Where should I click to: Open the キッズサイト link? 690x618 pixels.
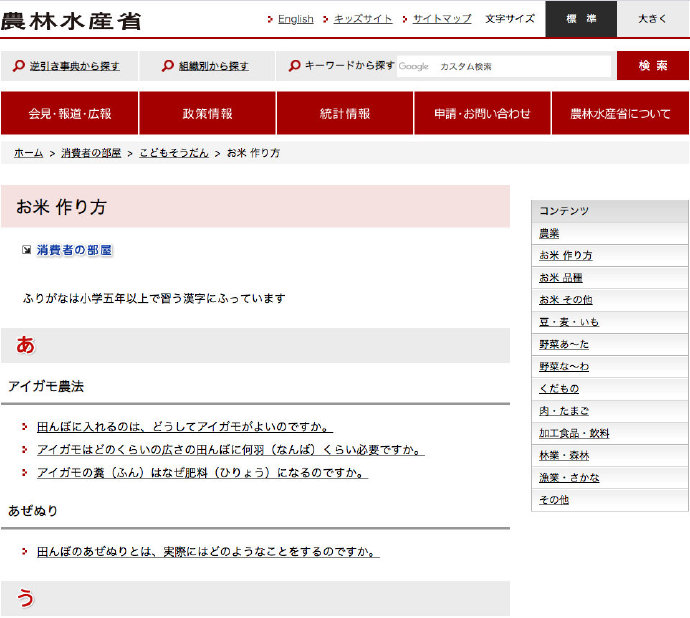[x=363, y=19]
